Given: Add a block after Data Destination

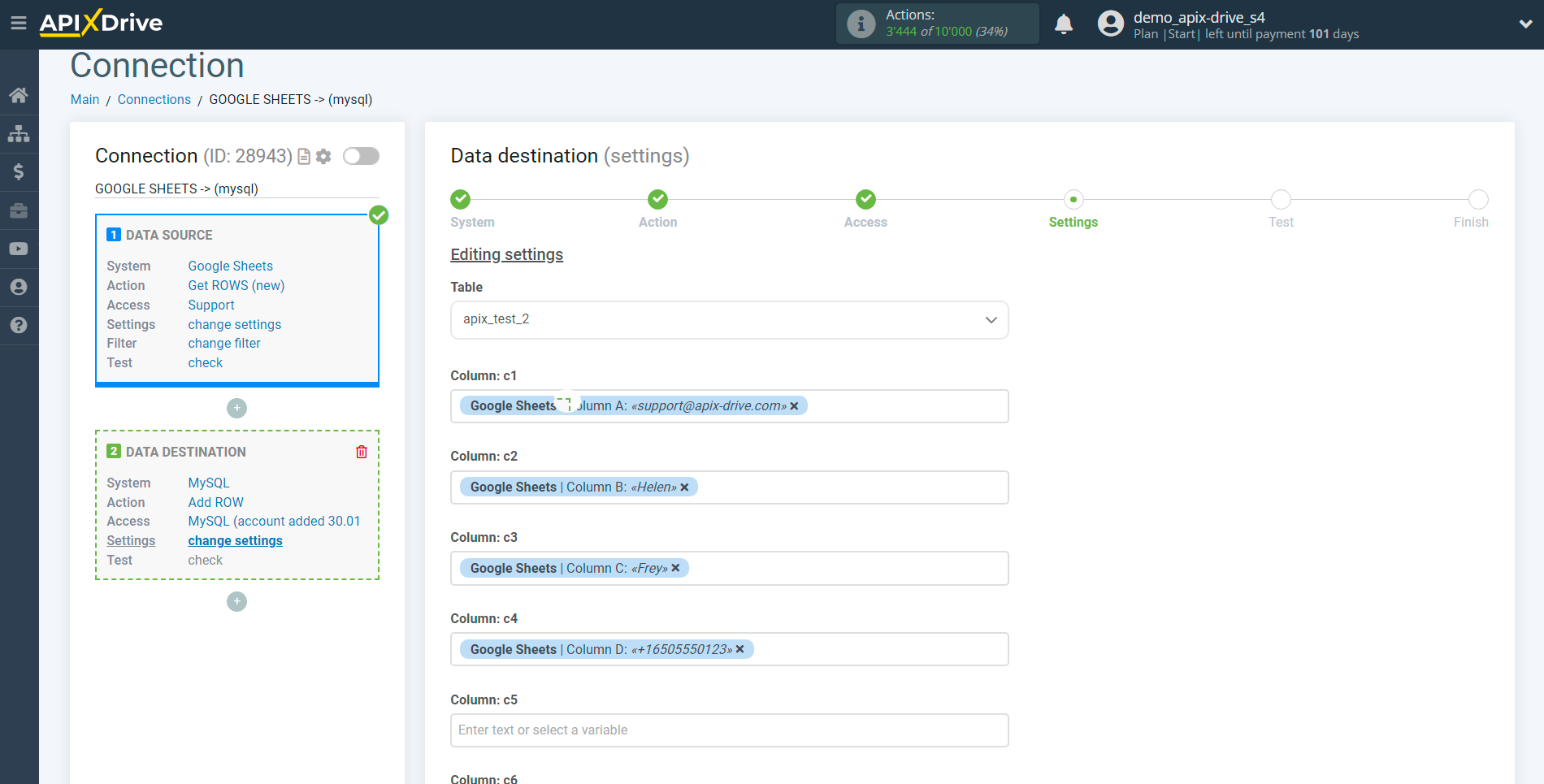Looking at the screenshot, I should pos(236,601).
